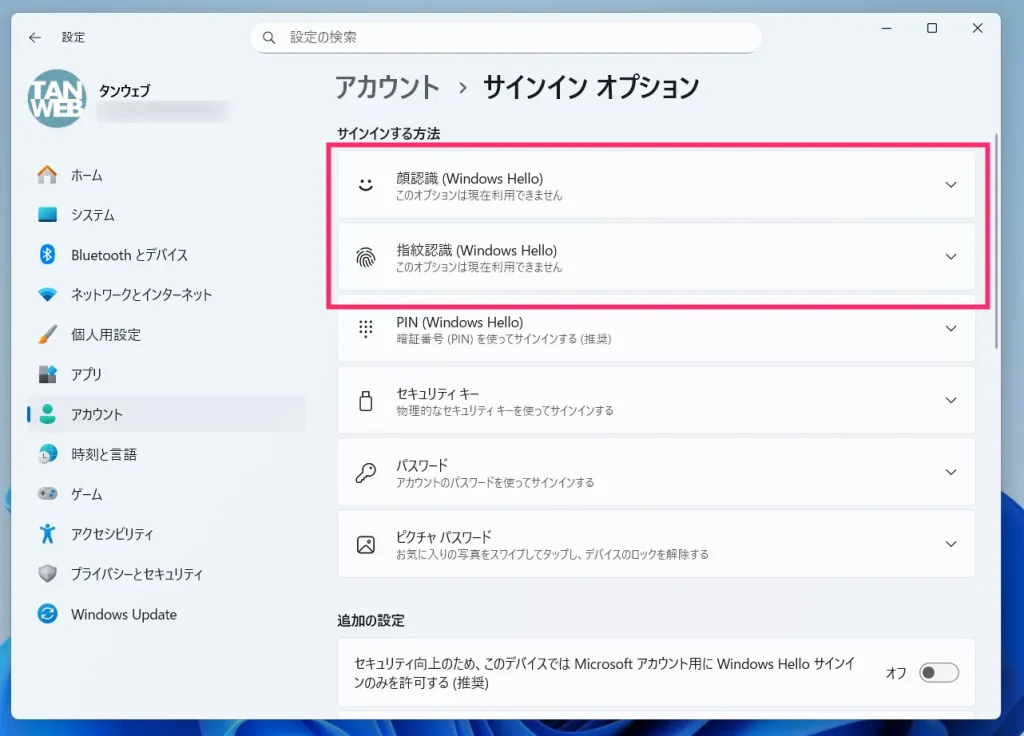Click the picture password image icon
The width and height of the screenshot is (1024, 736).
[x=366, y=544]
